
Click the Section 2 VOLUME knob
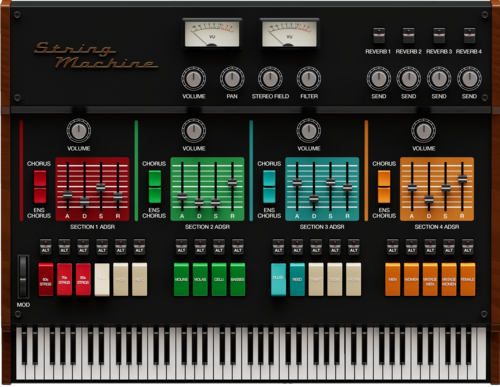click(x=194, y=131)
